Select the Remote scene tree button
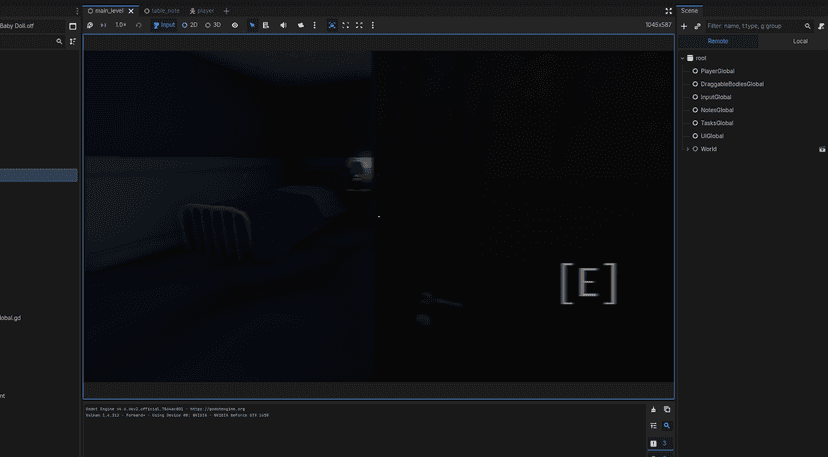 [718, 41]
